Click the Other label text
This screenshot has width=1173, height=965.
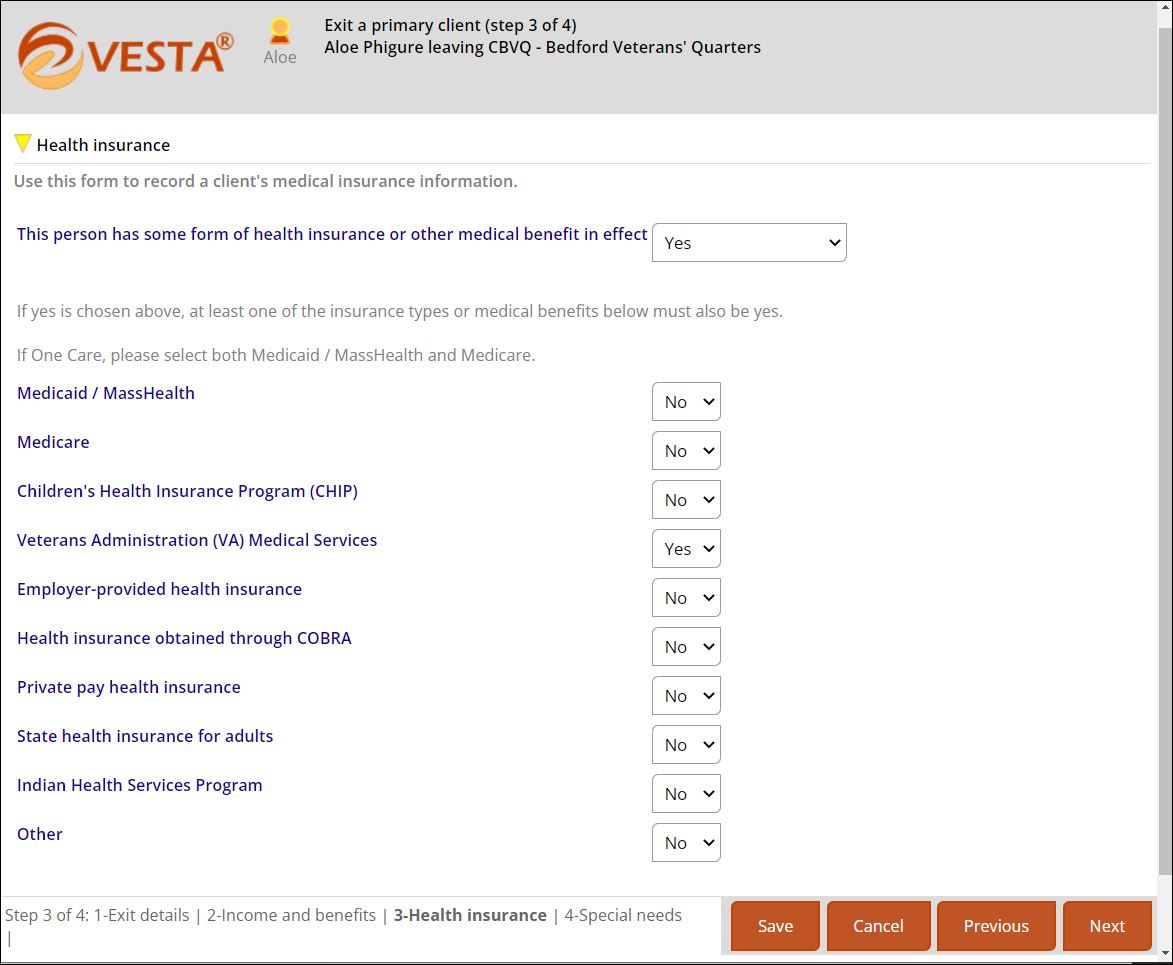(x=40, y=834)
